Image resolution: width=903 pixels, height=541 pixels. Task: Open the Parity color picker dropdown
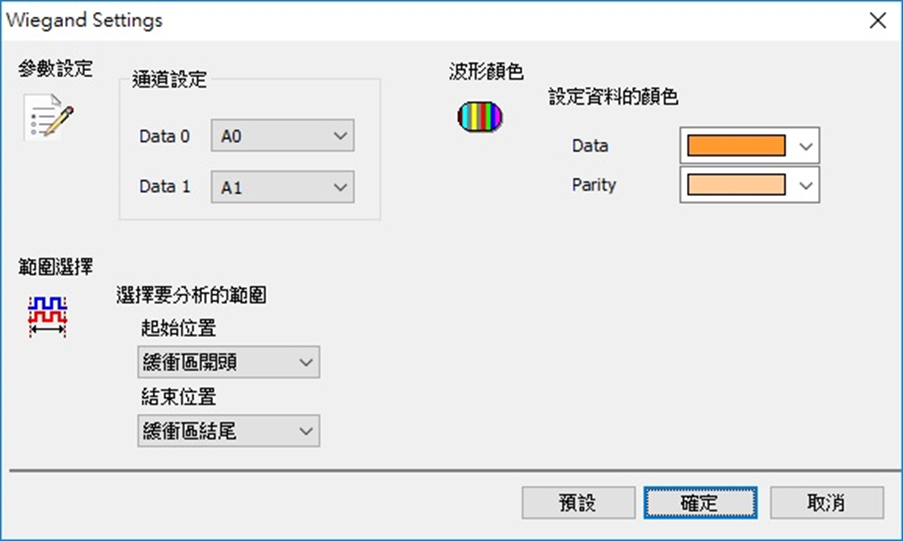[808, 185]
